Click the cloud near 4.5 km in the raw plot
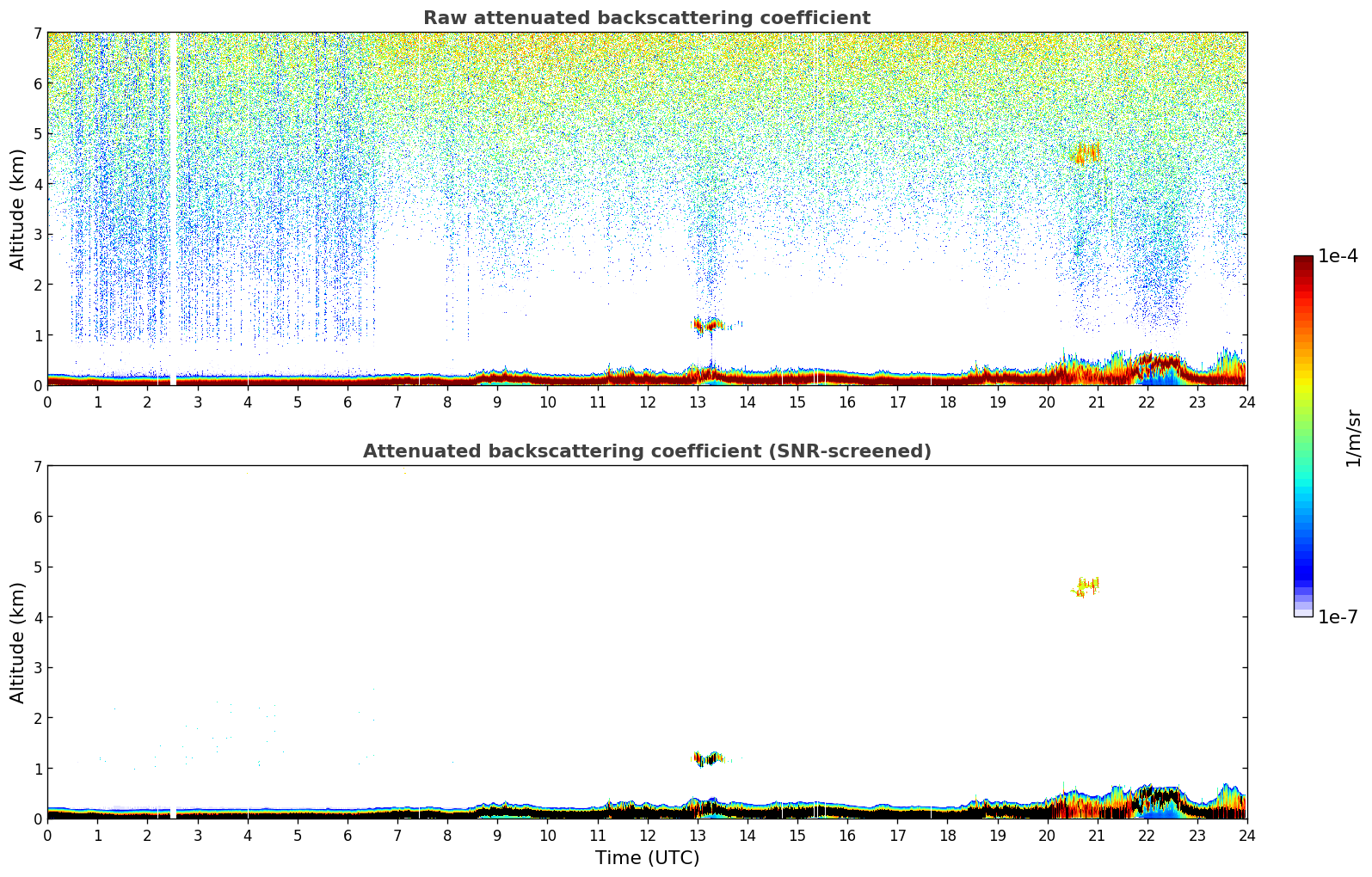 click(x=1086, y=153)
